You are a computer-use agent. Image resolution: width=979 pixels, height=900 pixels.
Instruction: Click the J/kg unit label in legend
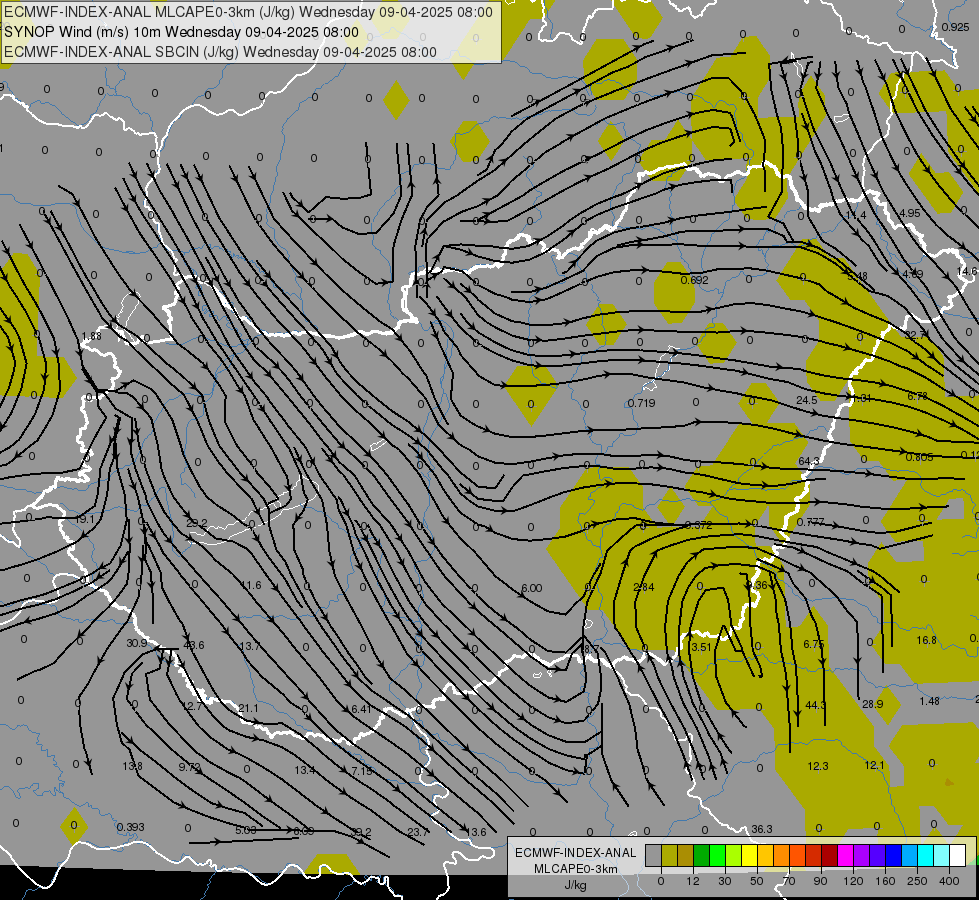(576, 885)
